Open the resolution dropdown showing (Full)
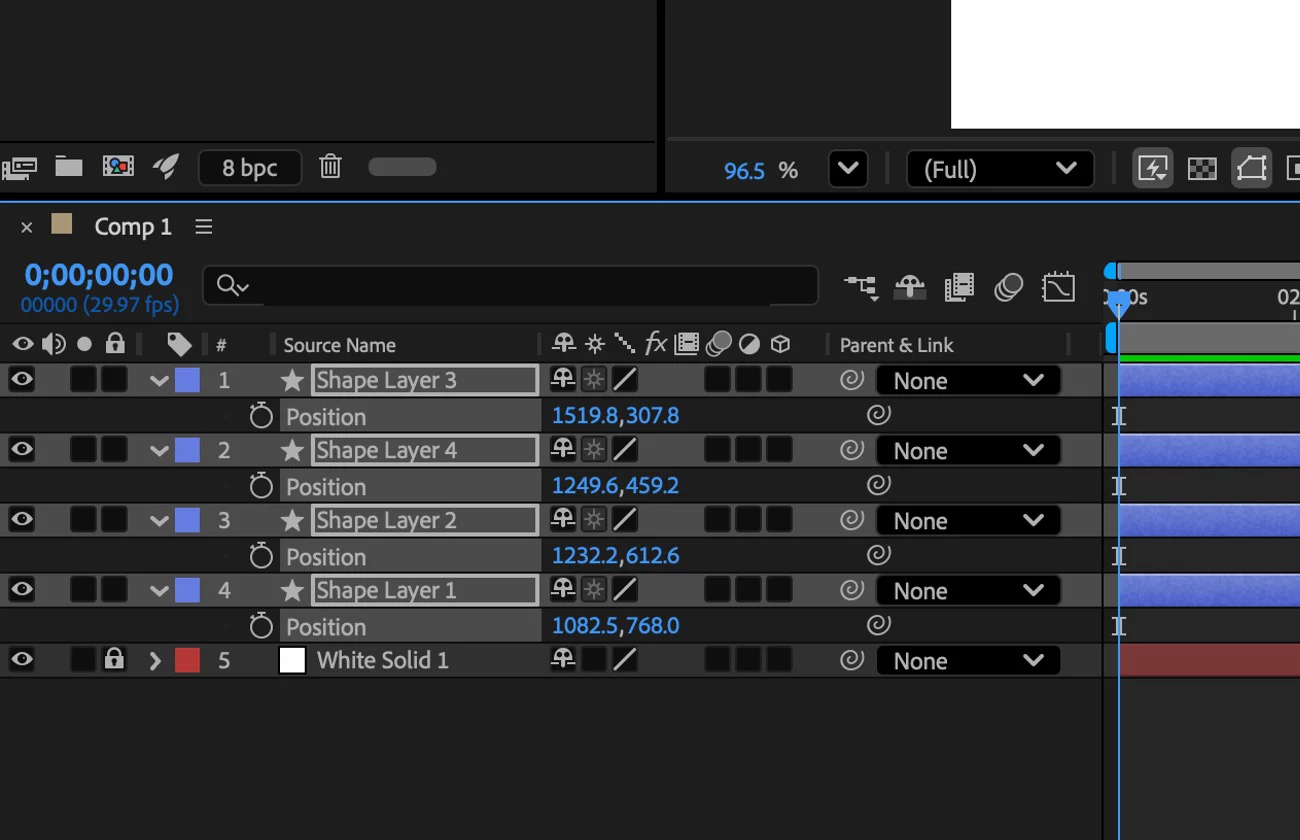The width and height of the screenshot is (1300, 840). pos(999,168)
